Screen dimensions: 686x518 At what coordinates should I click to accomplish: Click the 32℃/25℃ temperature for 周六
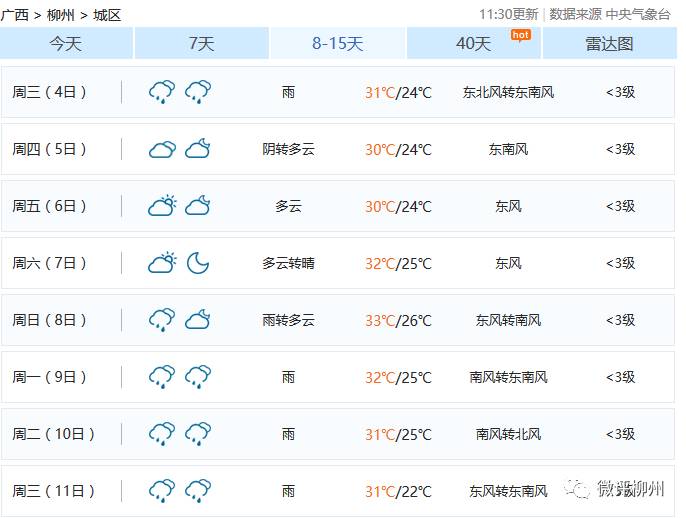point(398,264)
